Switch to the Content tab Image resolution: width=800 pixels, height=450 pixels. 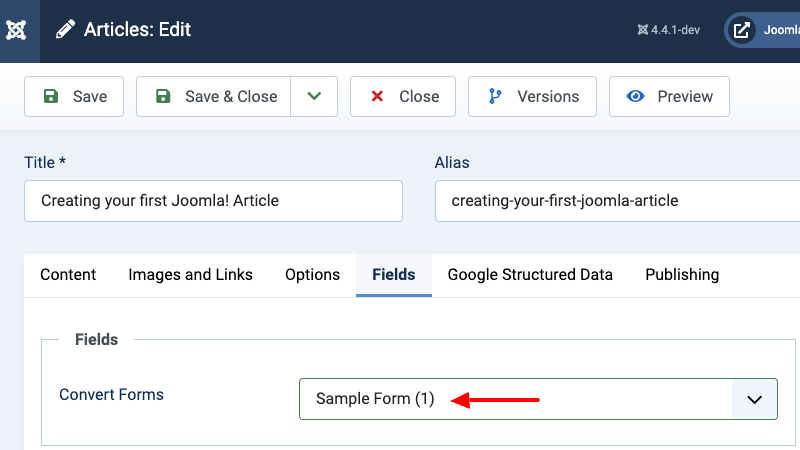click(x=68, y=274)
